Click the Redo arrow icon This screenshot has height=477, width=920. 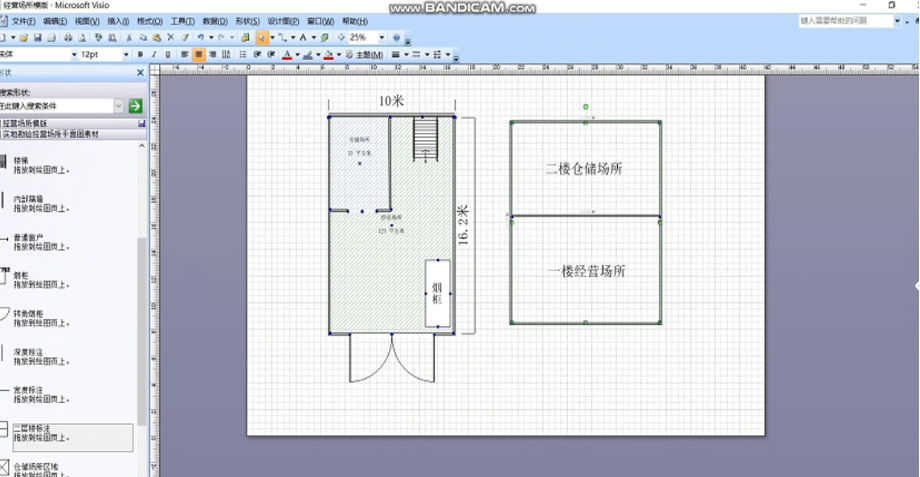point(222,38)
